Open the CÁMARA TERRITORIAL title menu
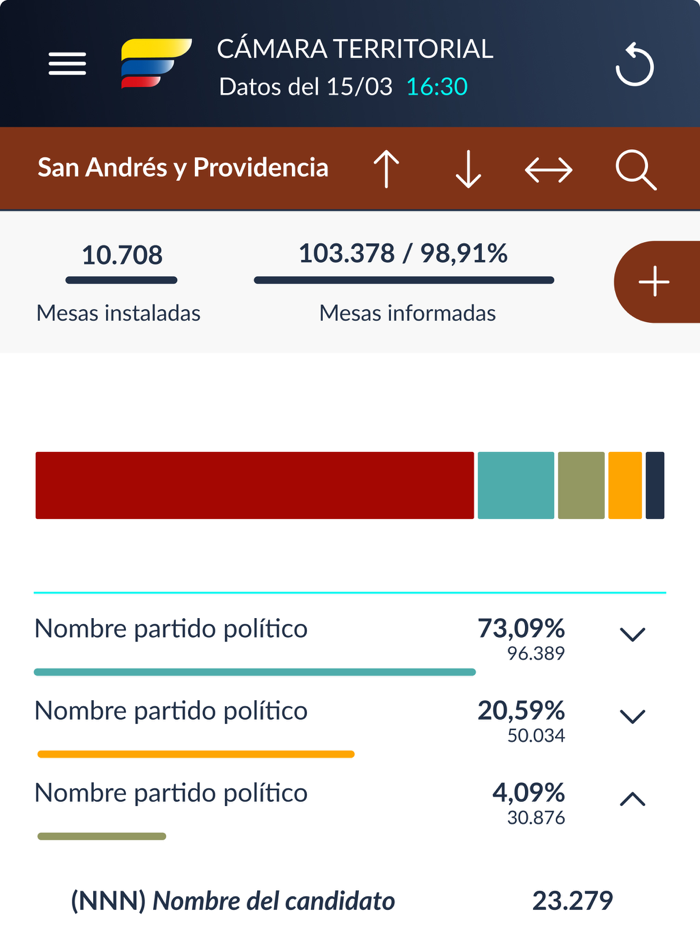Viewport: 700px width, 934px height. click(353, 47)
